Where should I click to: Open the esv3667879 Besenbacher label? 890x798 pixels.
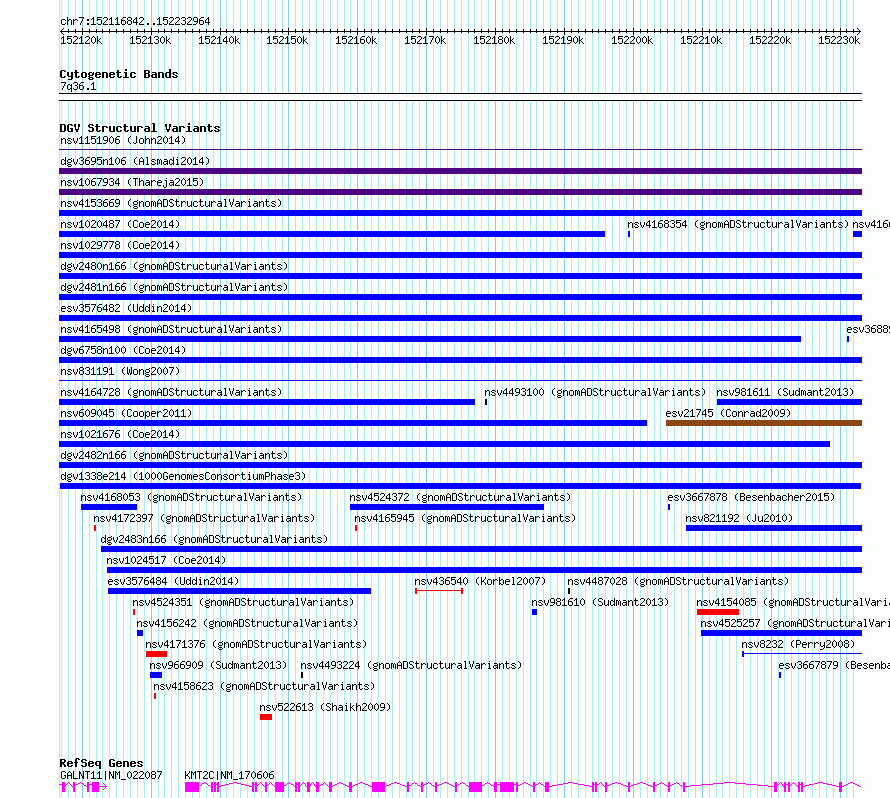tap(834, 665)
